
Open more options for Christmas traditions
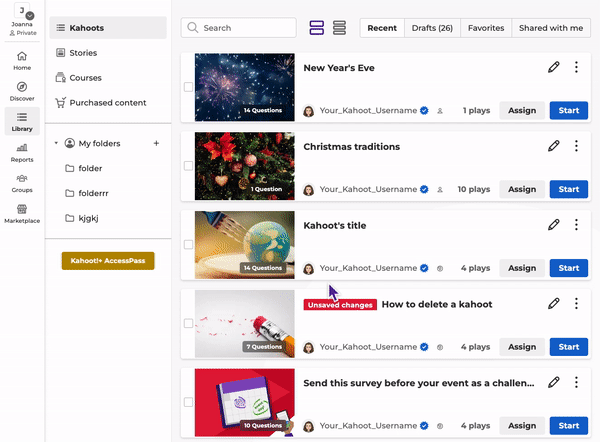[x=576, y=146]
